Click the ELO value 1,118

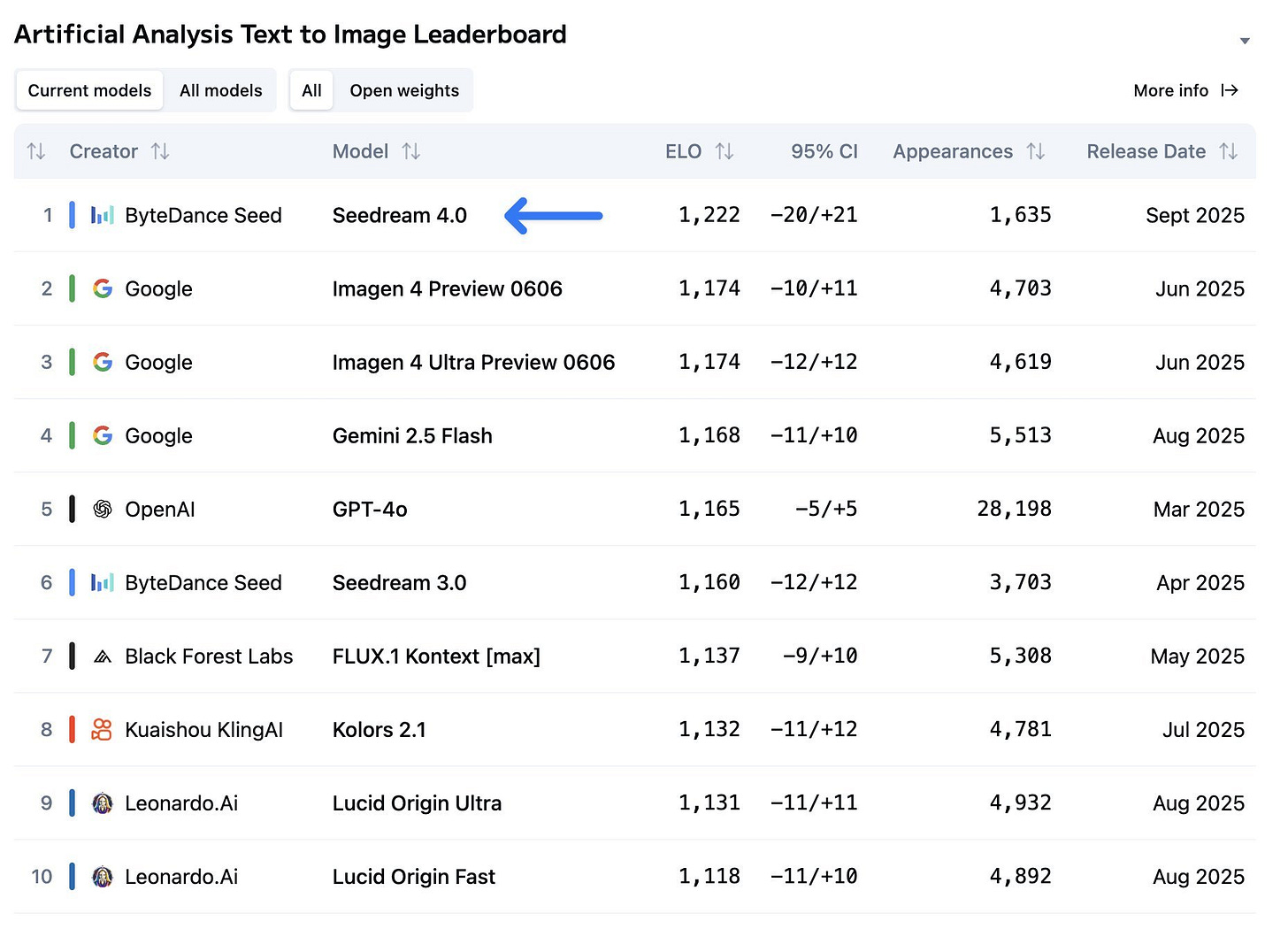[709, 877]
